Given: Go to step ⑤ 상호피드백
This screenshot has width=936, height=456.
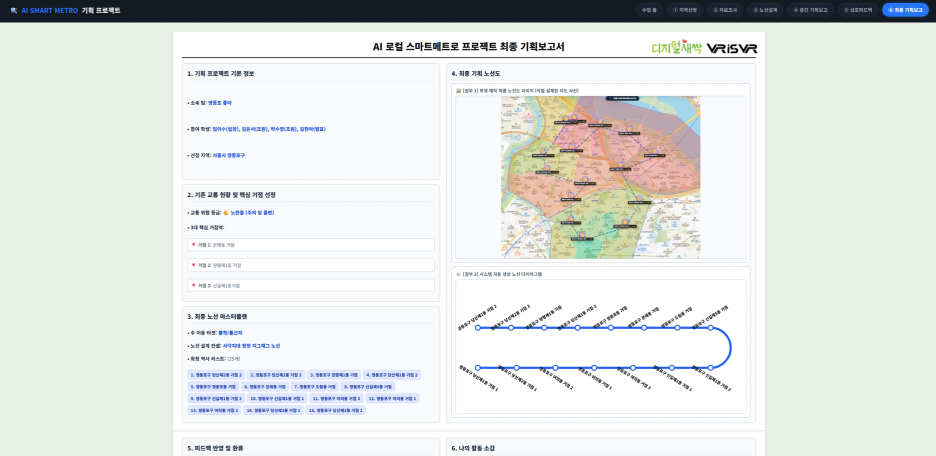Looking at the screenshot, I should coord(858,10).
